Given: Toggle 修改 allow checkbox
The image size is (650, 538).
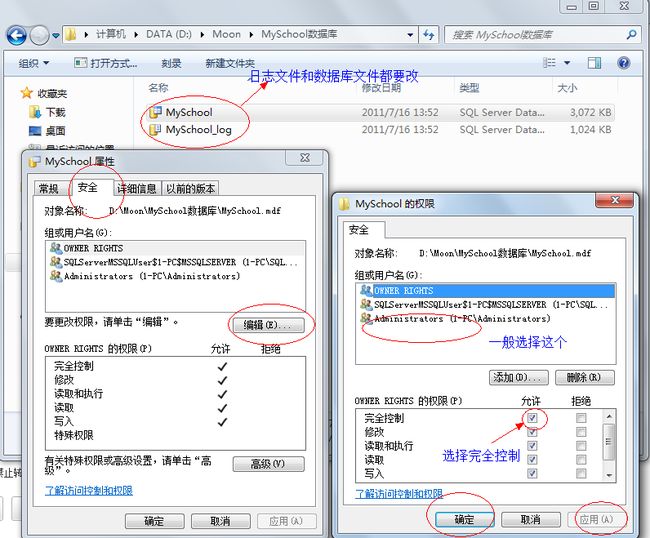Looking at the screenshot, I should click(x=532, y=432).
